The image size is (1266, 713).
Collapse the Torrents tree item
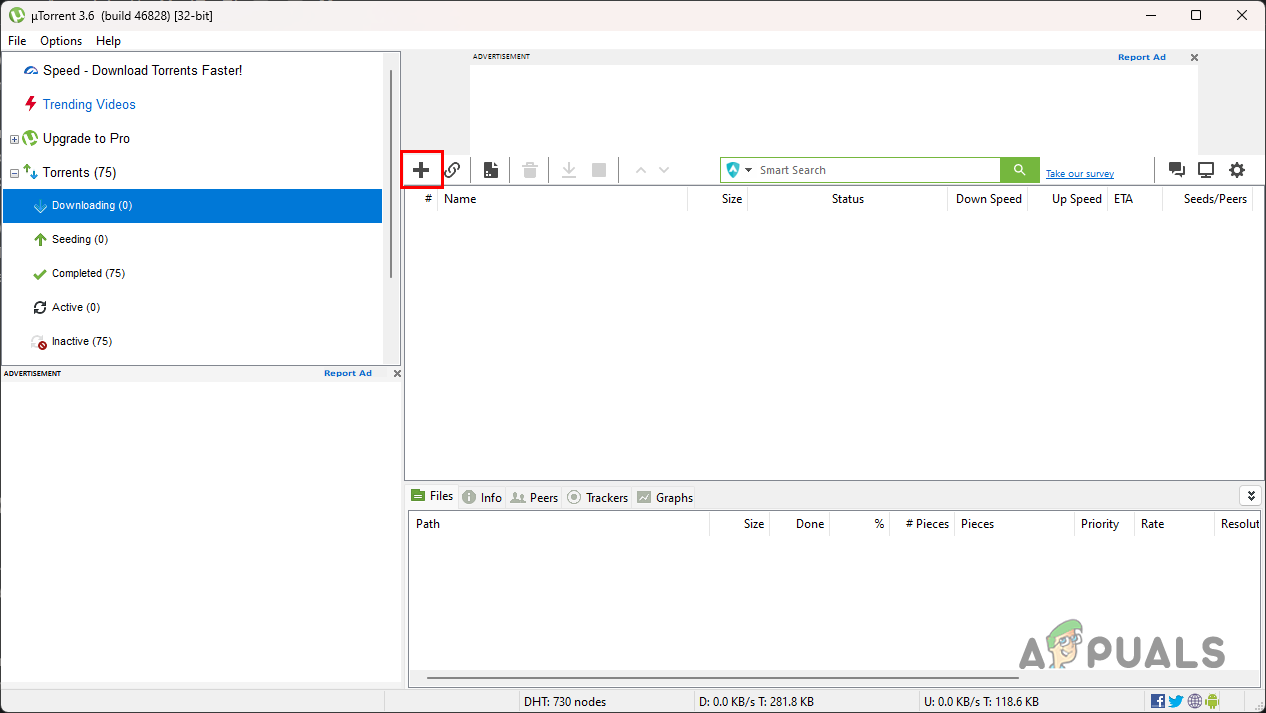(14, 172)
